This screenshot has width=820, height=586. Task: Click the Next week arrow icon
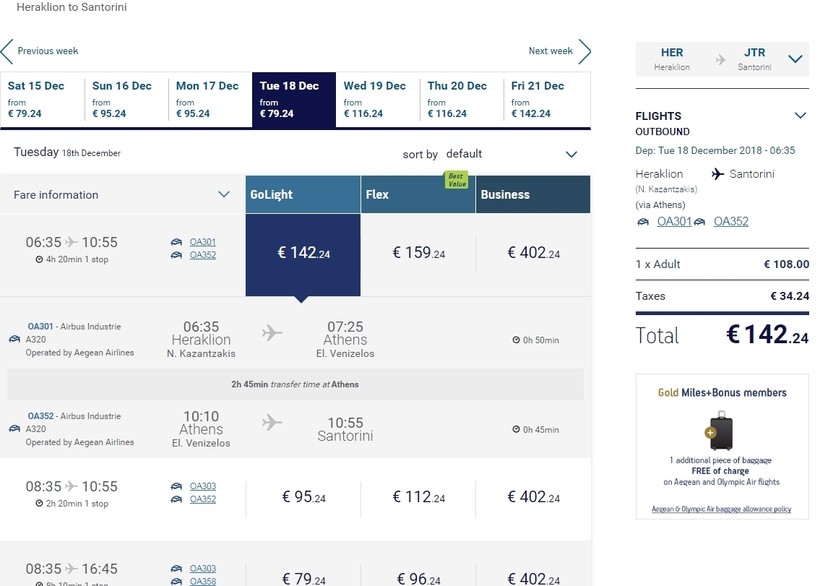(585, 51)
